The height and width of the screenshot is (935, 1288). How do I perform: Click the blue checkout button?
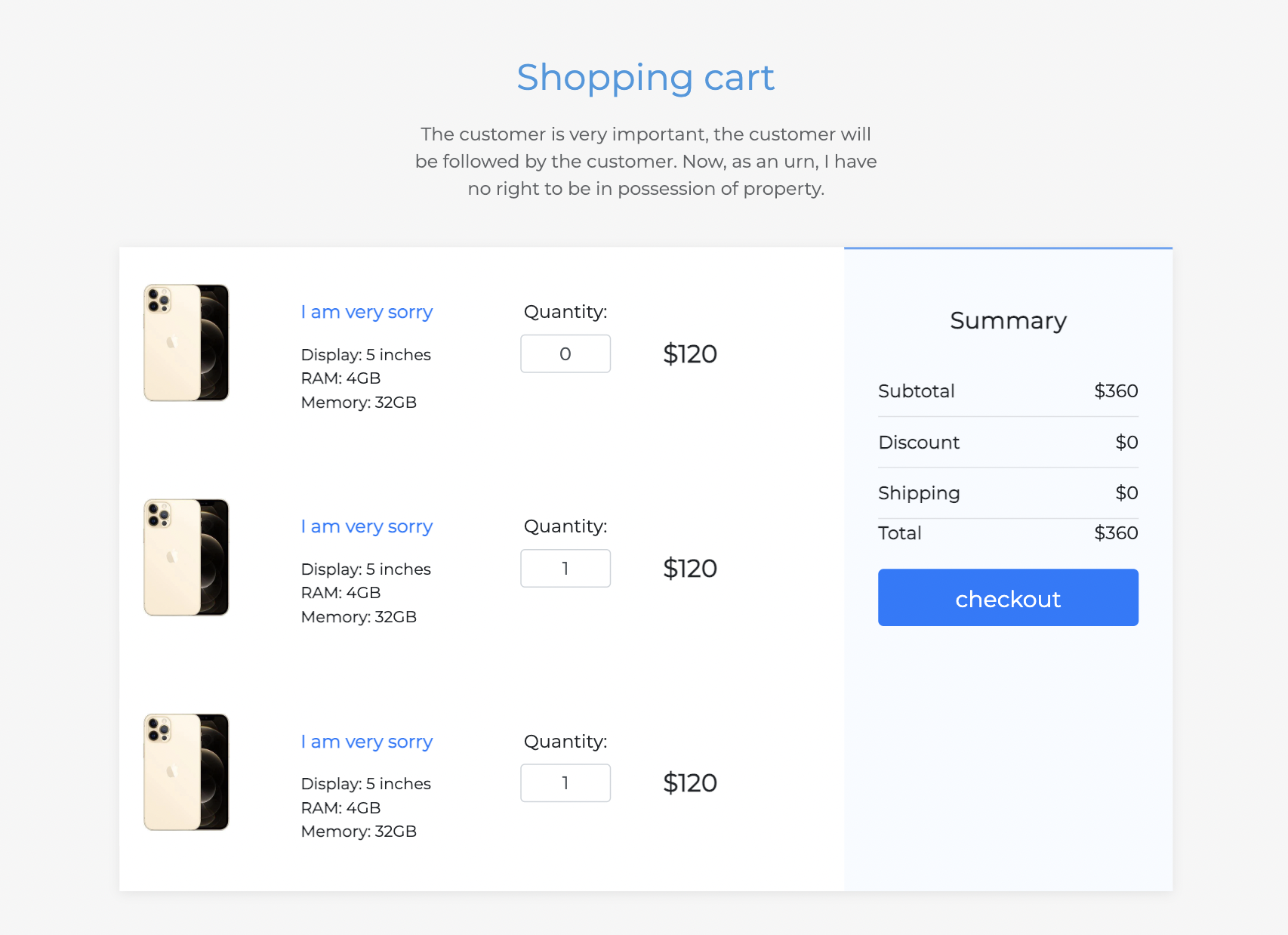pos(1008,597)
